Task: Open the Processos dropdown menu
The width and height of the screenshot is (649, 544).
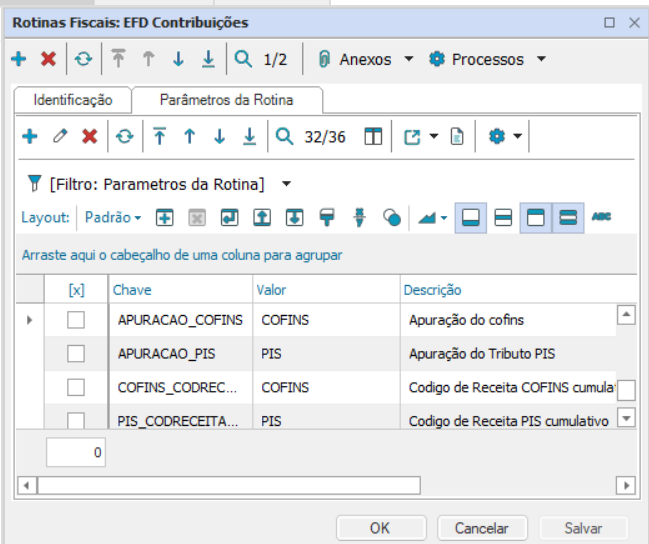Action: tap(487, 59)
